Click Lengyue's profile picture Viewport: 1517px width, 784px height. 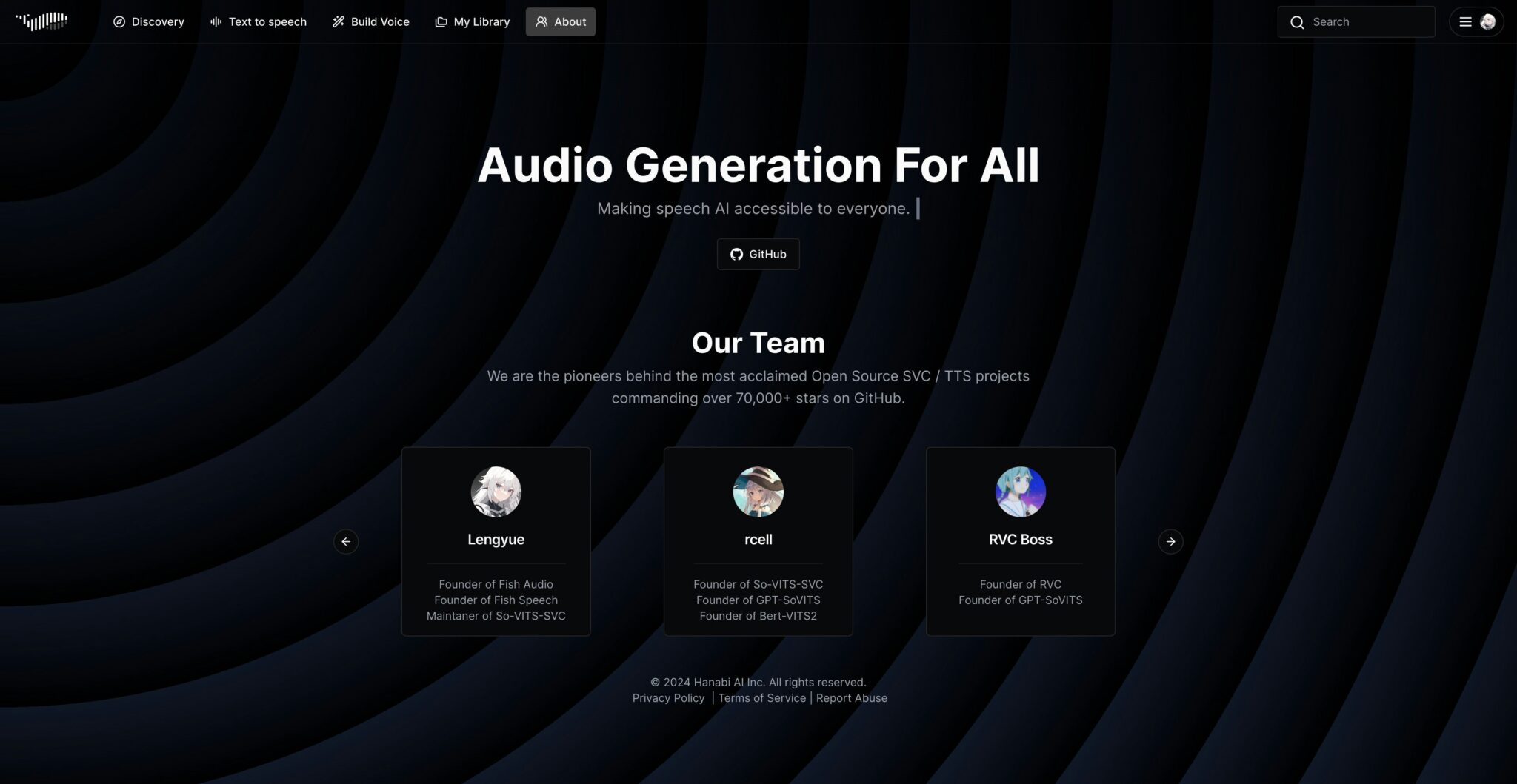coord(496,491)
